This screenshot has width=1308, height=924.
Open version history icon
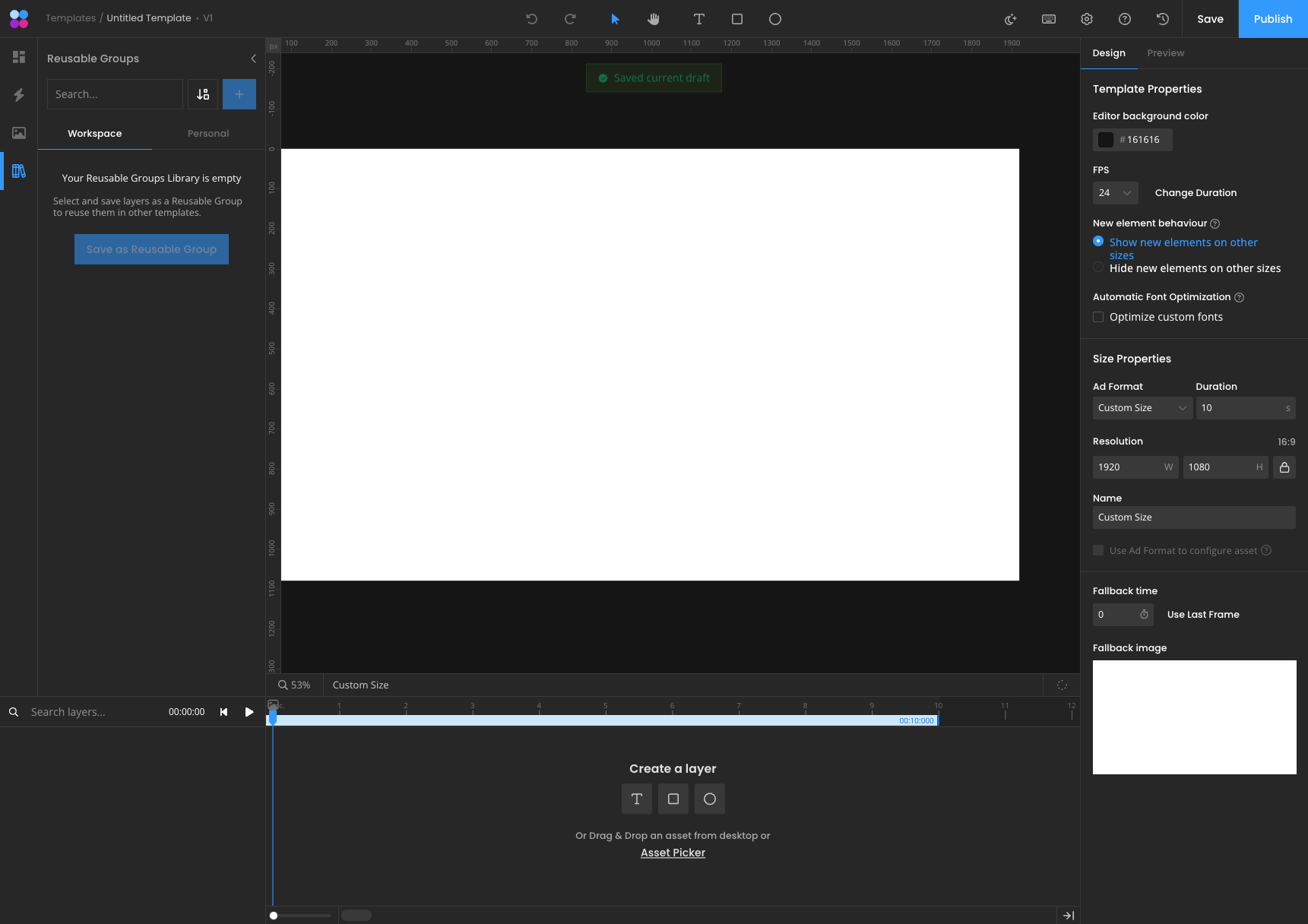click(x=1163, y=19)
